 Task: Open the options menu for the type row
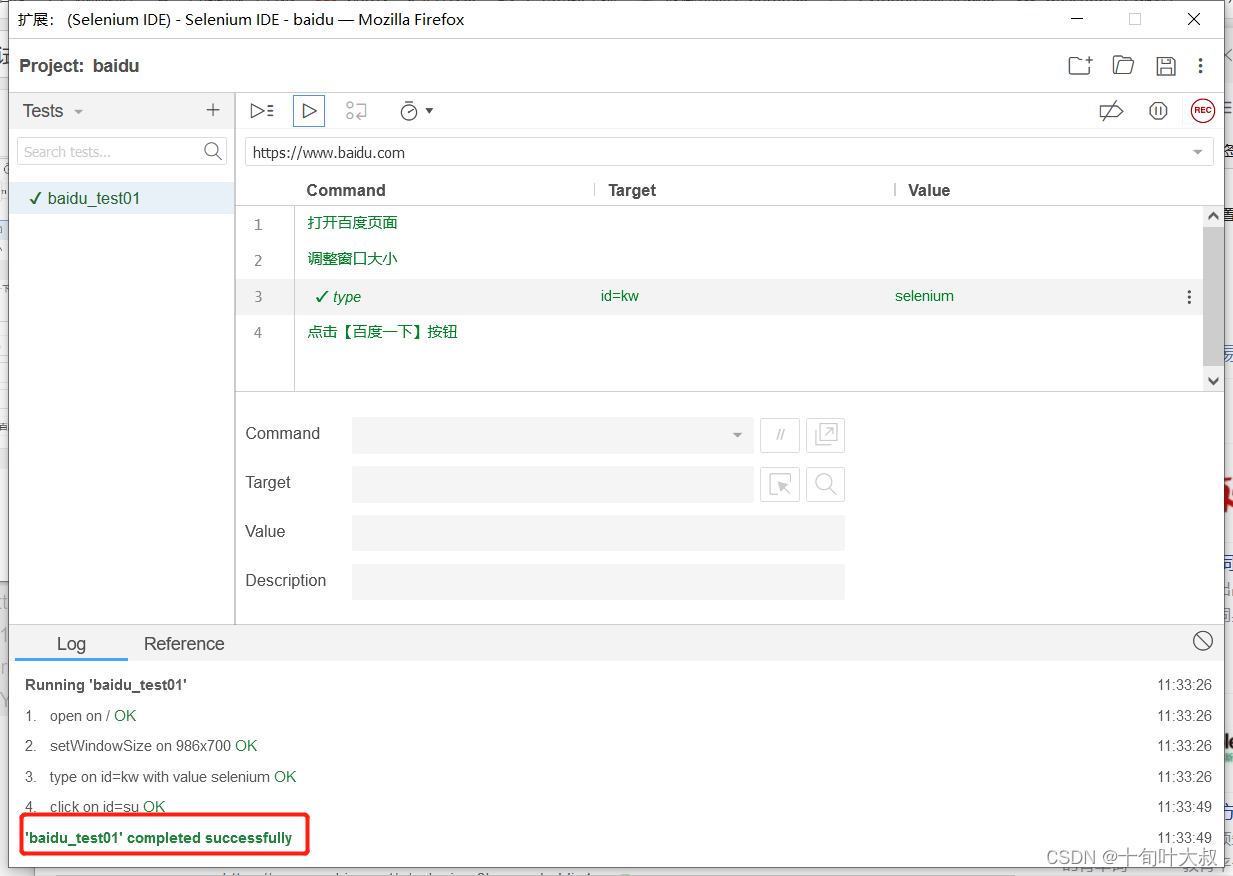pyautogui.click(x=1189, y=297)
